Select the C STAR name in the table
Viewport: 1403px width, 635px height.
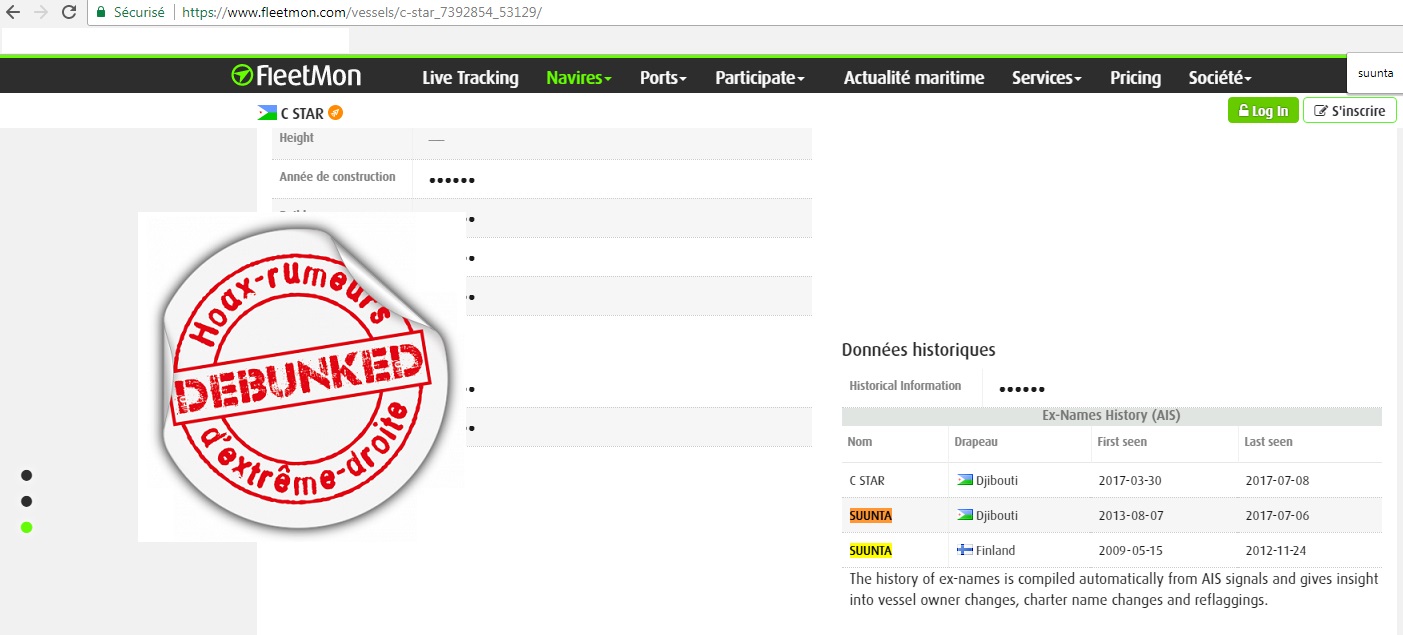pos(867,480)
